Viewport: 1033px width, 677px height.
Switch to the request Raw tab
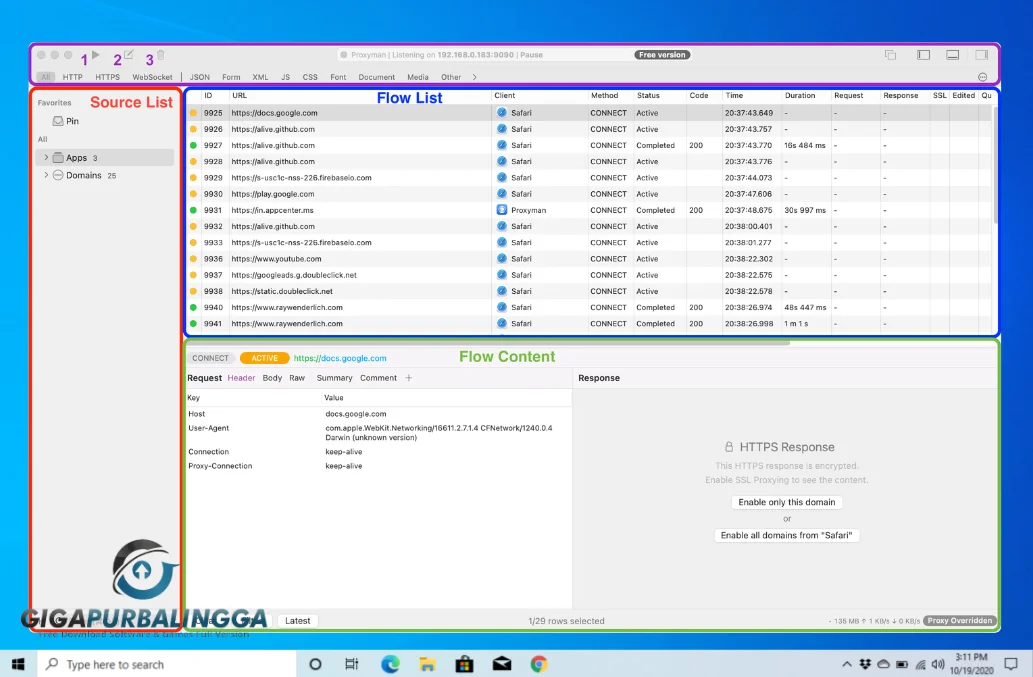[x=297, y=378]
